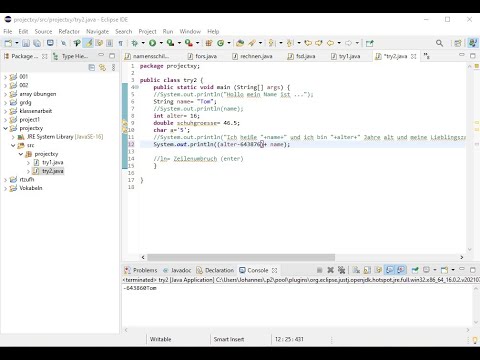
Task: Open the New file dropdown arrow
Action: coord(16,43)
